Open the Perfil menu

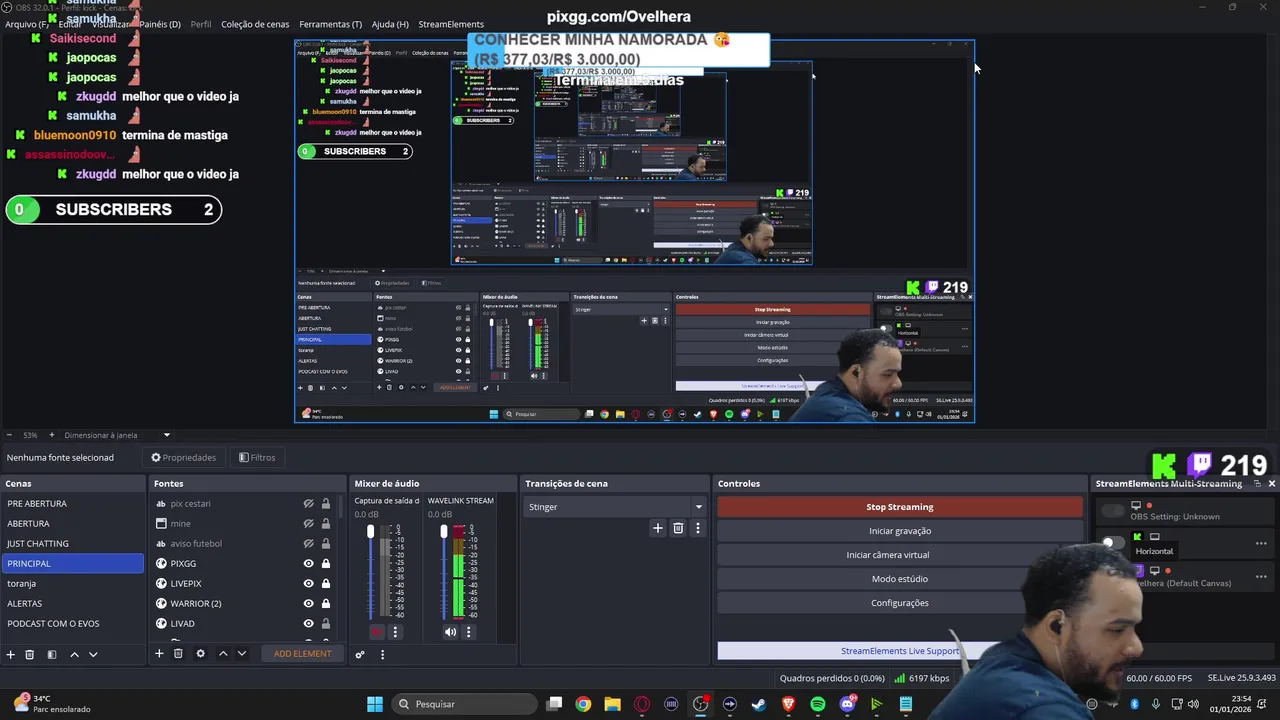click(x=200, y=24)
